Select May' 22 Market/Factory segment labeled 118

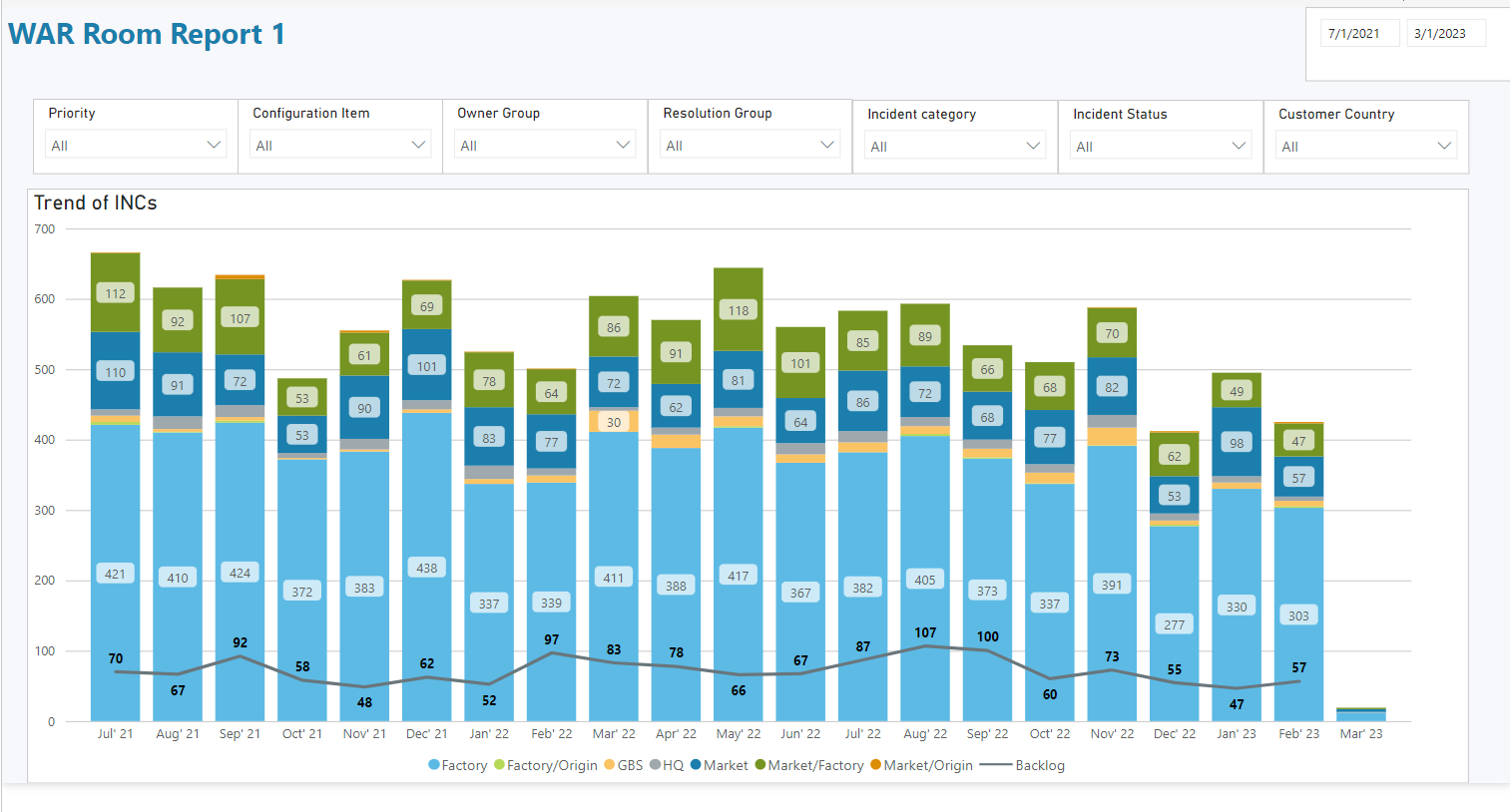tap(739, 309)
